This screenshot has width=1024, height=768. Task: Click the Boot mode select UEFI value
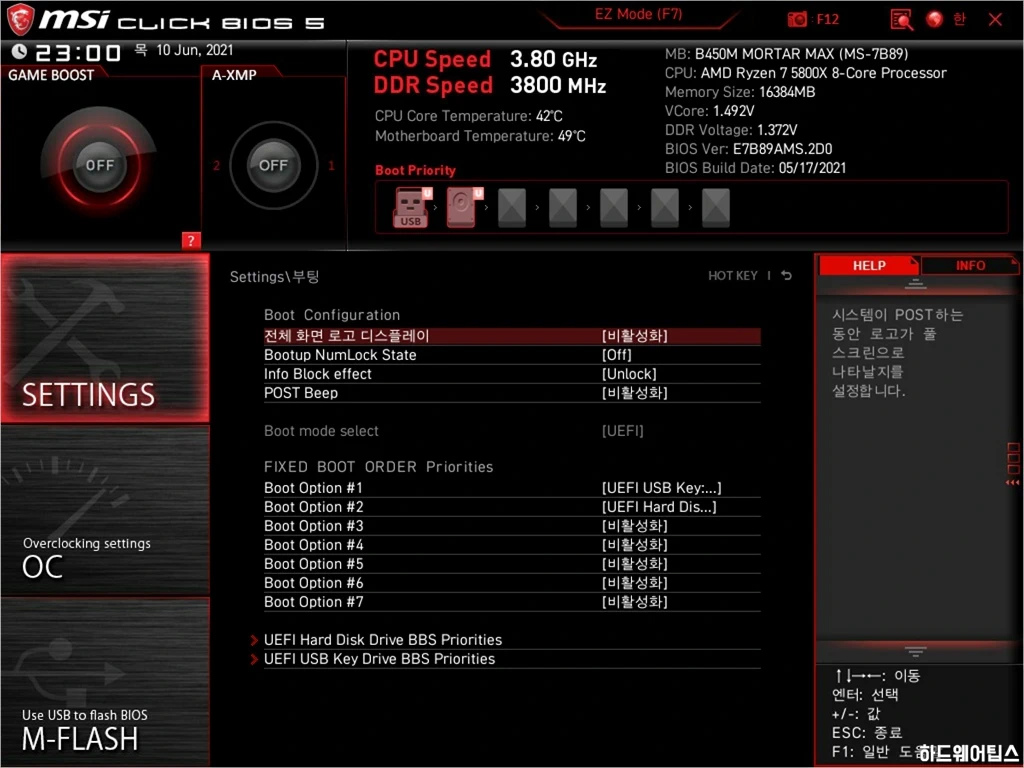pos(622,431)
